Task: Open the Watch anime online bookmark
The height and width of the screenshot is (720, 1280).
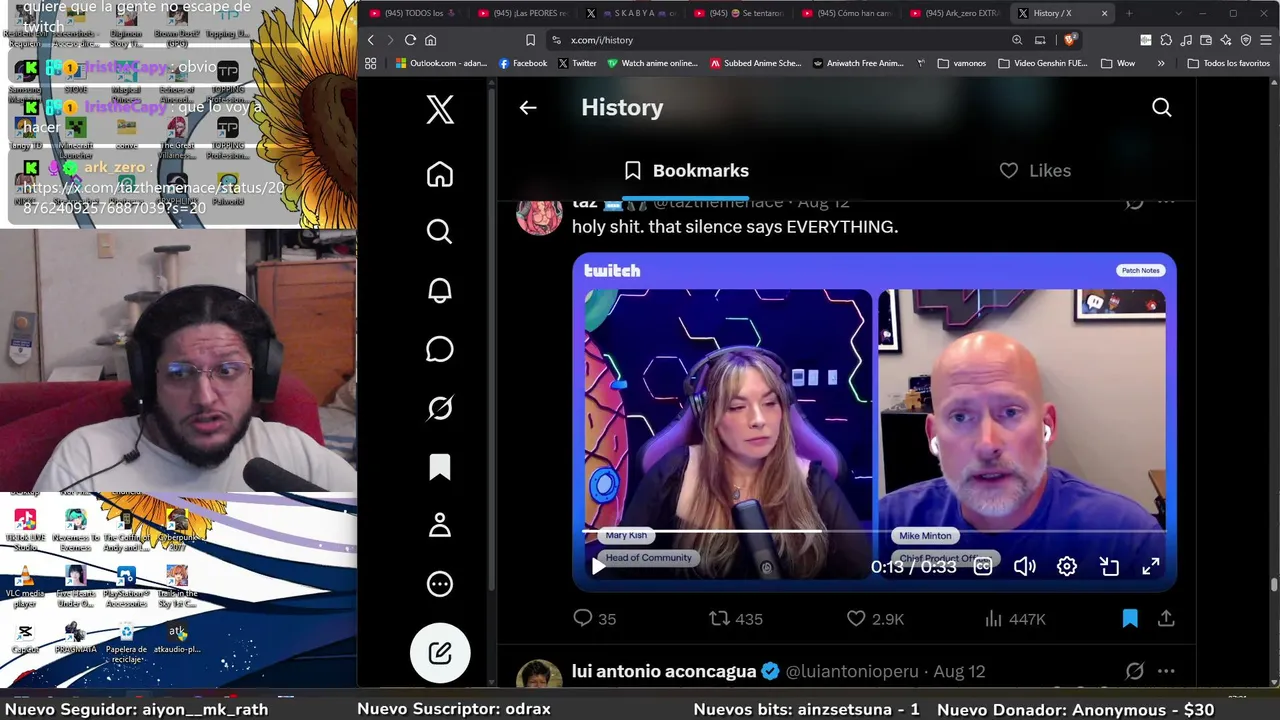Action: tap(652, 63)
